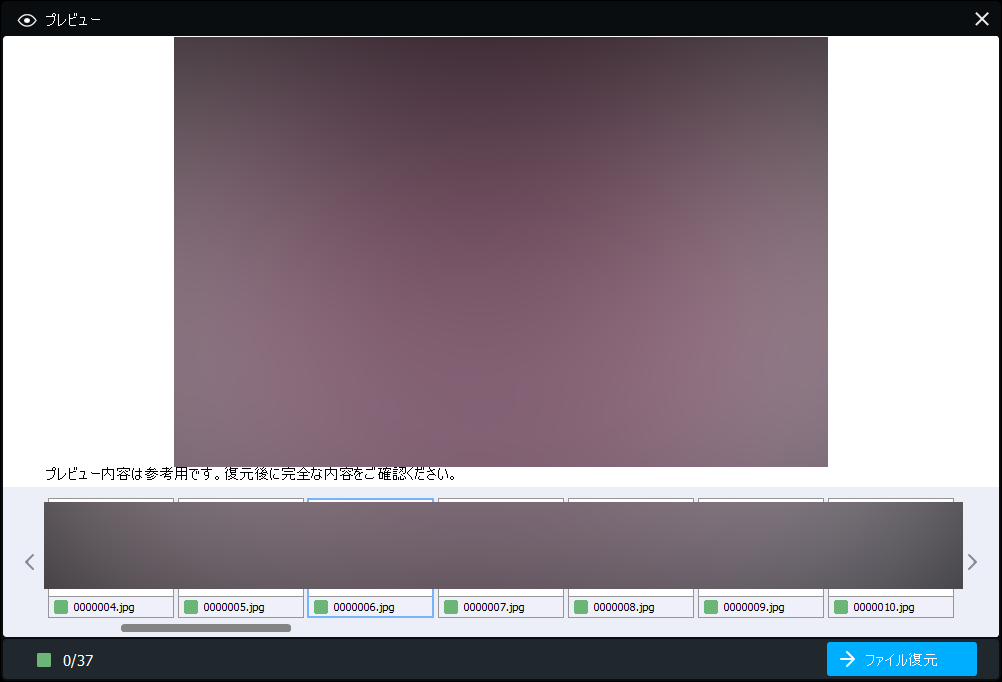Choose the thumbnail image for 0000010.jpg

pos(891,547)
